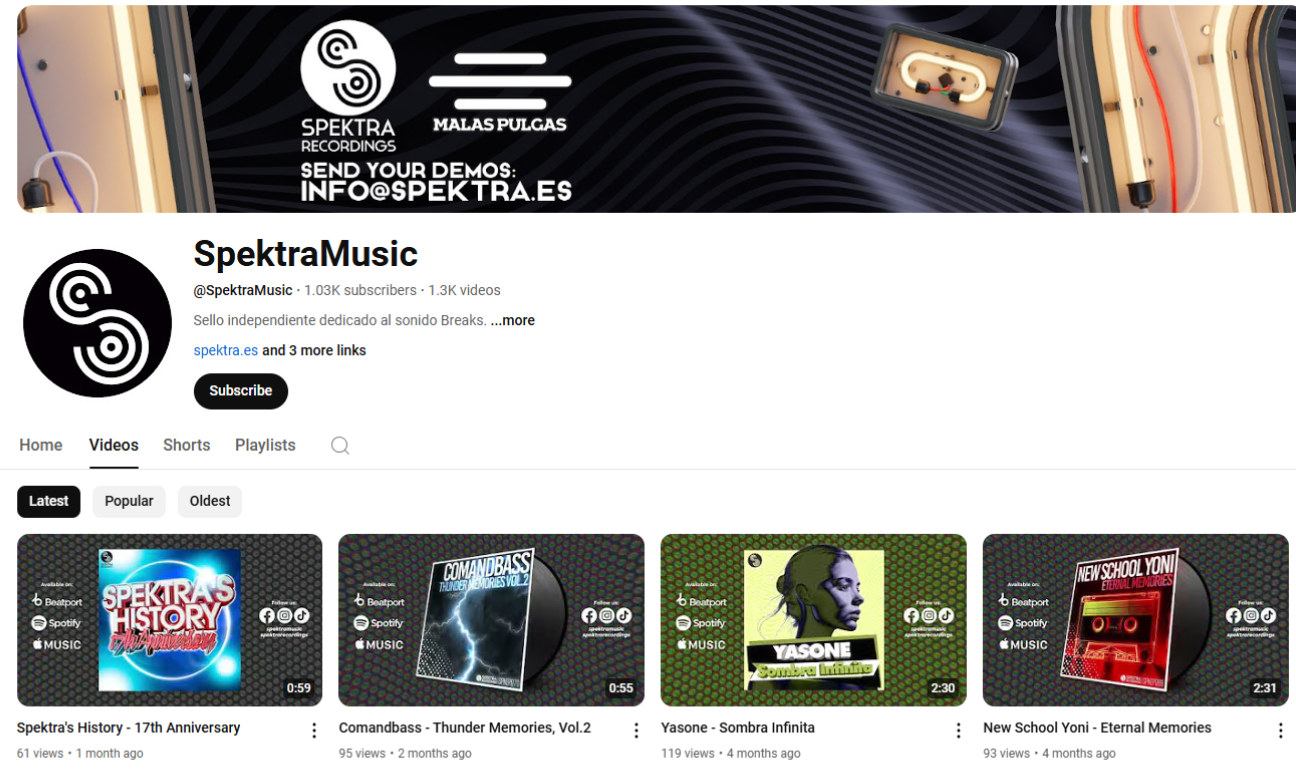Open Comandbass Thunder Memories thumbnail
Image resolution: width=1296 pixels, height=776 pixels.
tap(491, 620)
